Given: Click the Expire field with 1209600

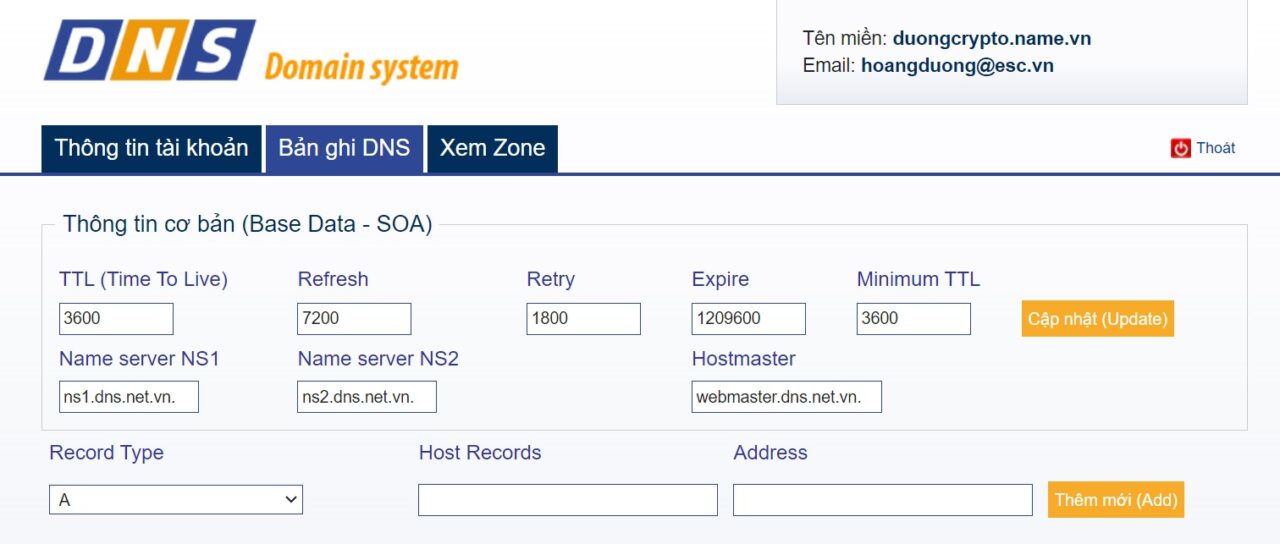Looking at the screenshot, I should pyautogui.click(x=749, y=319).
